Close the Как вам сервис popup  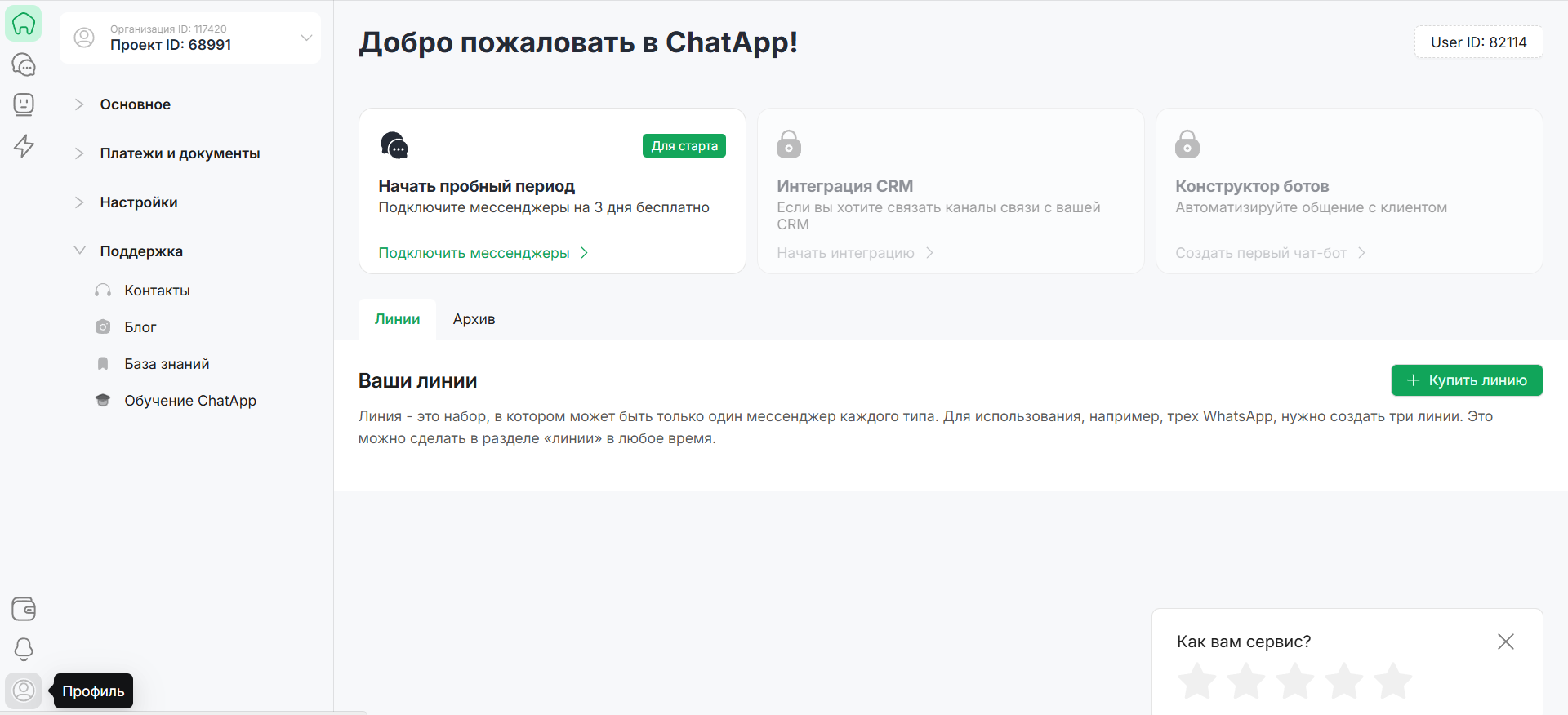[1505, 642]
